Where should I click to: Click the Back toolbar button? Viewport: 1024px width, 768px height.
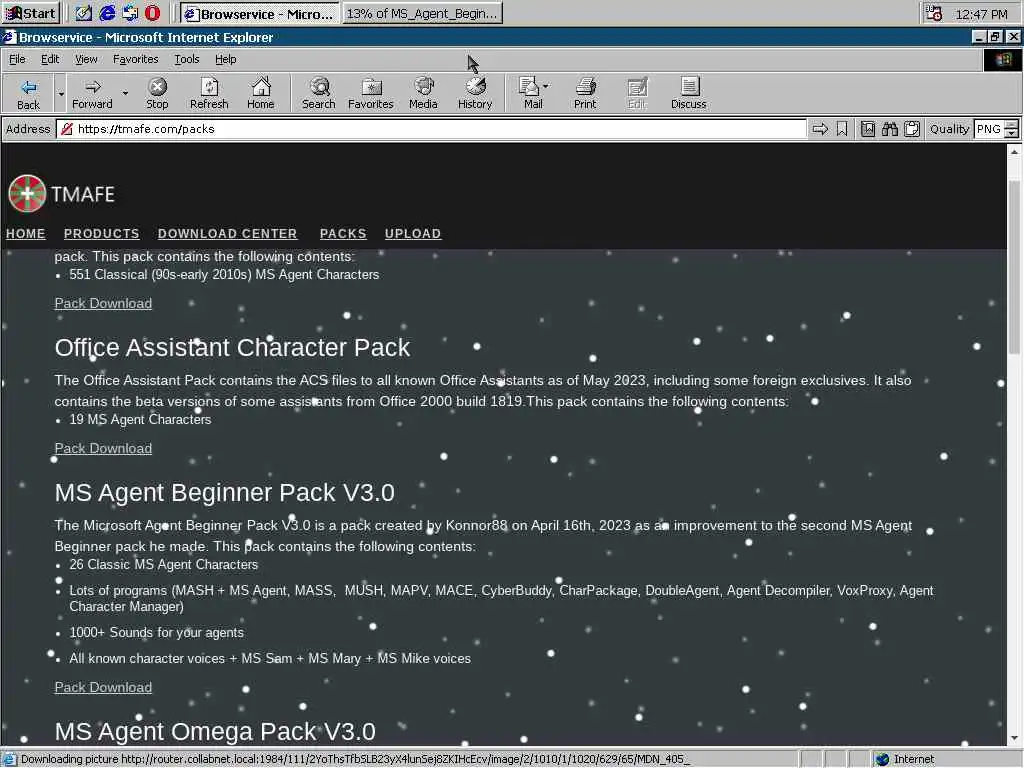[x=28, y=94]
